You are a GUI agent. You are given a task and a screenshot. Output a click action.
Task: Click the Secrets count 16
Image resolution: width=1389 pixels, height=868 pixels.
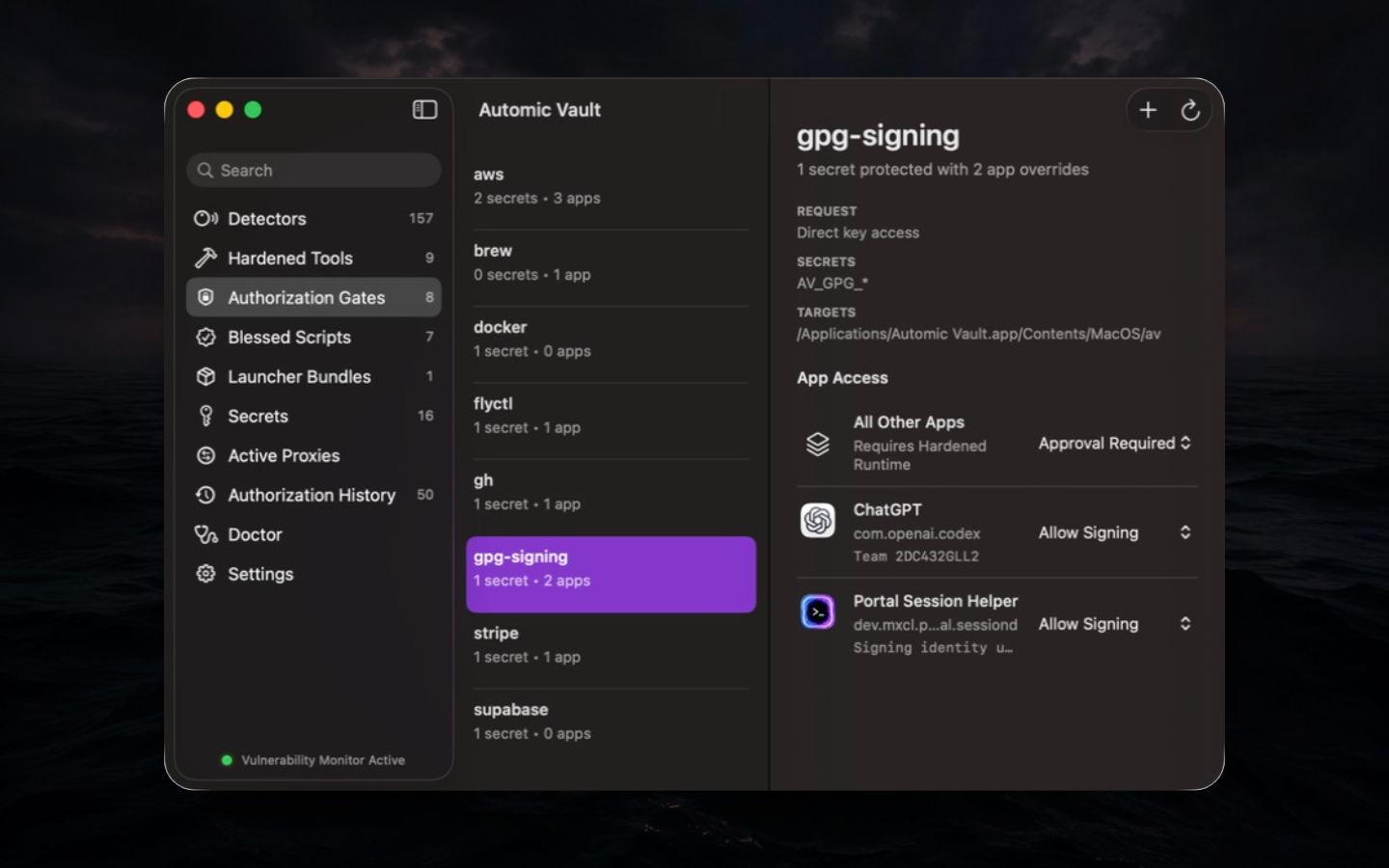tap(425, 416)
